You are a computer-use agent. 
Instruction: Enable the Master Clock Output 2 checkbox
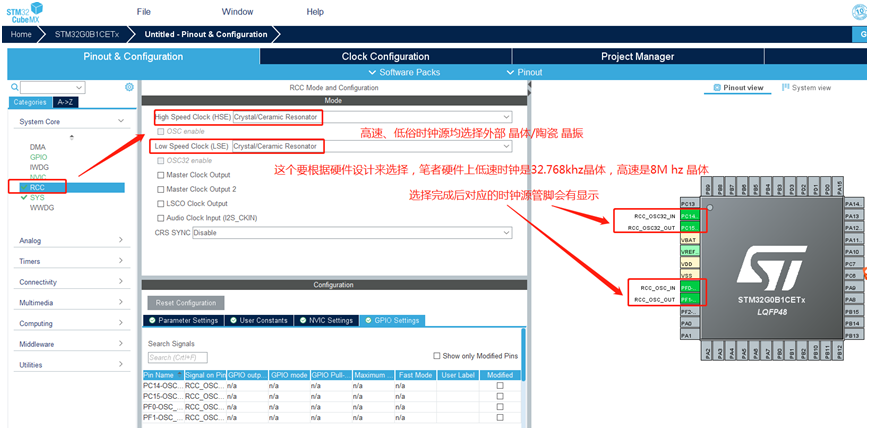click(x=161, y=189)
